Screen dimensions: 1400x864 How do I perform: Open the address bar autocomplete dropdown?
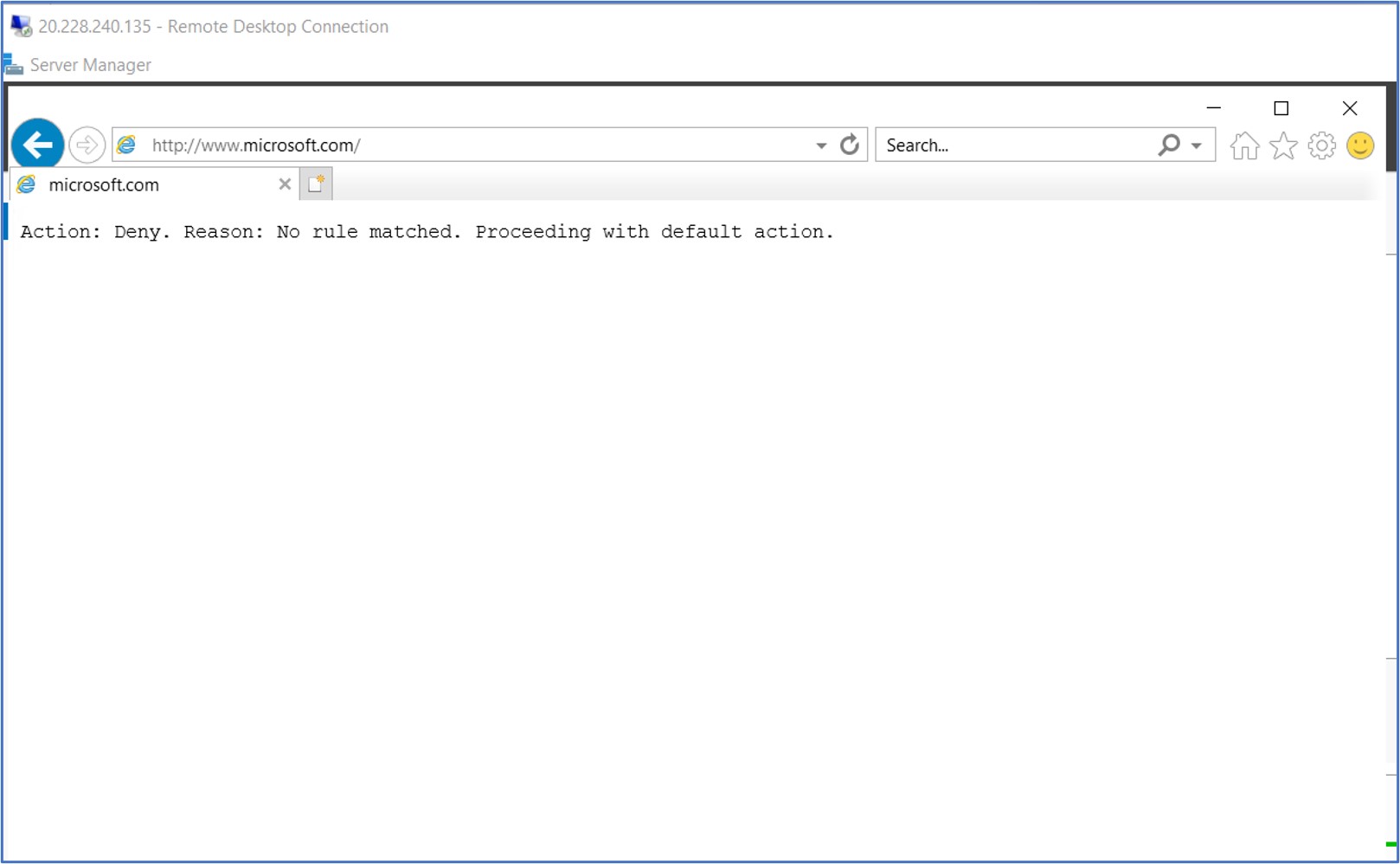(x=819, y=145)
